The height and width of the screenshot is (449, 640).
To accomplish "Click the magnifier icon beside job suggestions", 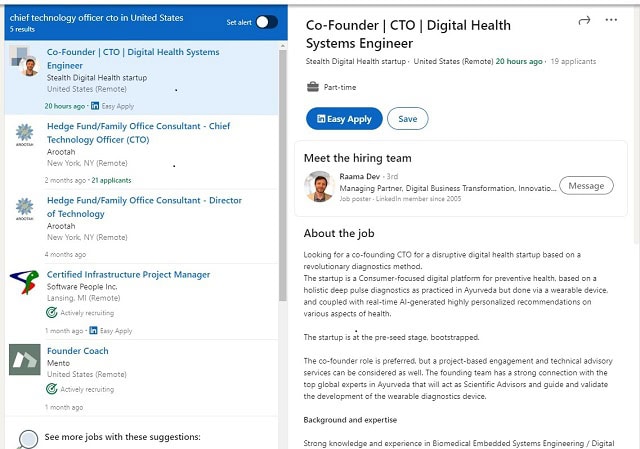I will tap(28, 438).
